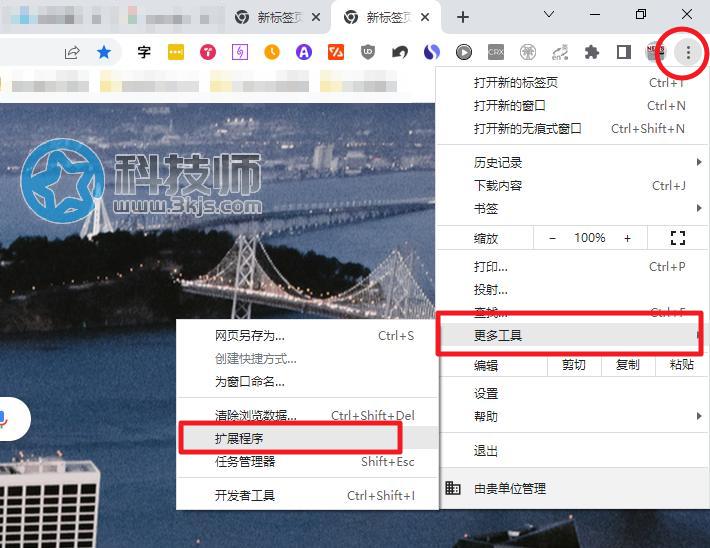Image resolution: width=710 pixels, height=548 pixels.
Task: Click the 100% zoom level value
Action: [590, 238]
